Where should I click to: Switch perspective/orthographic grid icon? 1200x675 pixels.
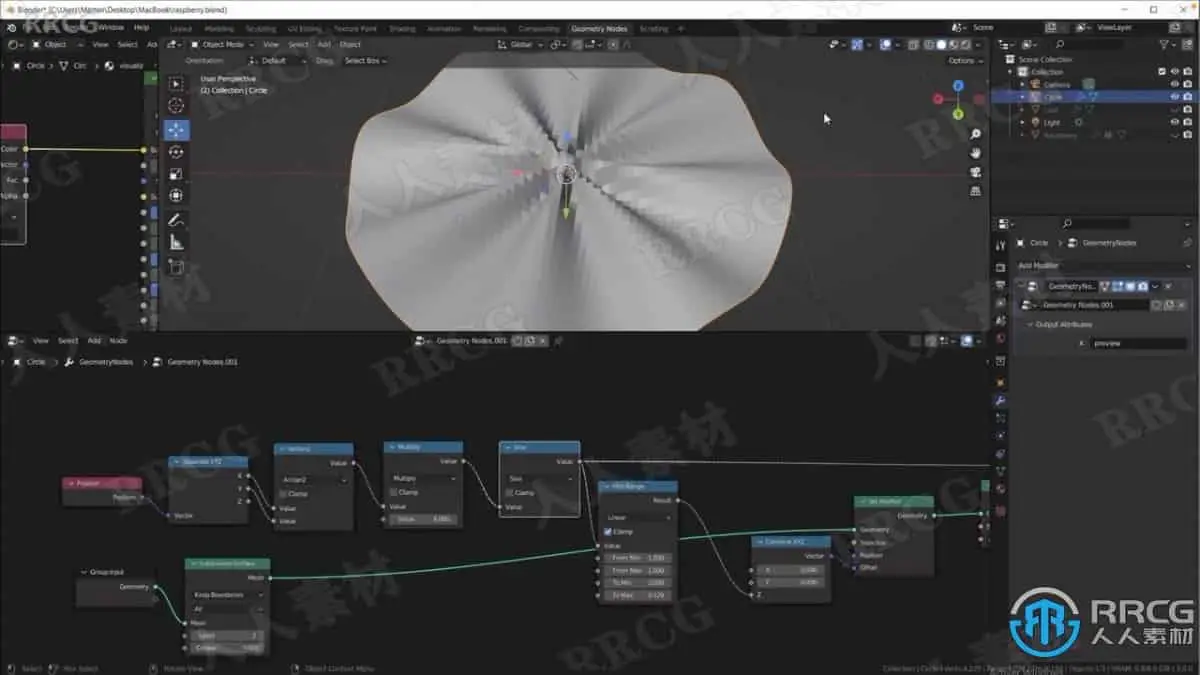tap(975, 191)
